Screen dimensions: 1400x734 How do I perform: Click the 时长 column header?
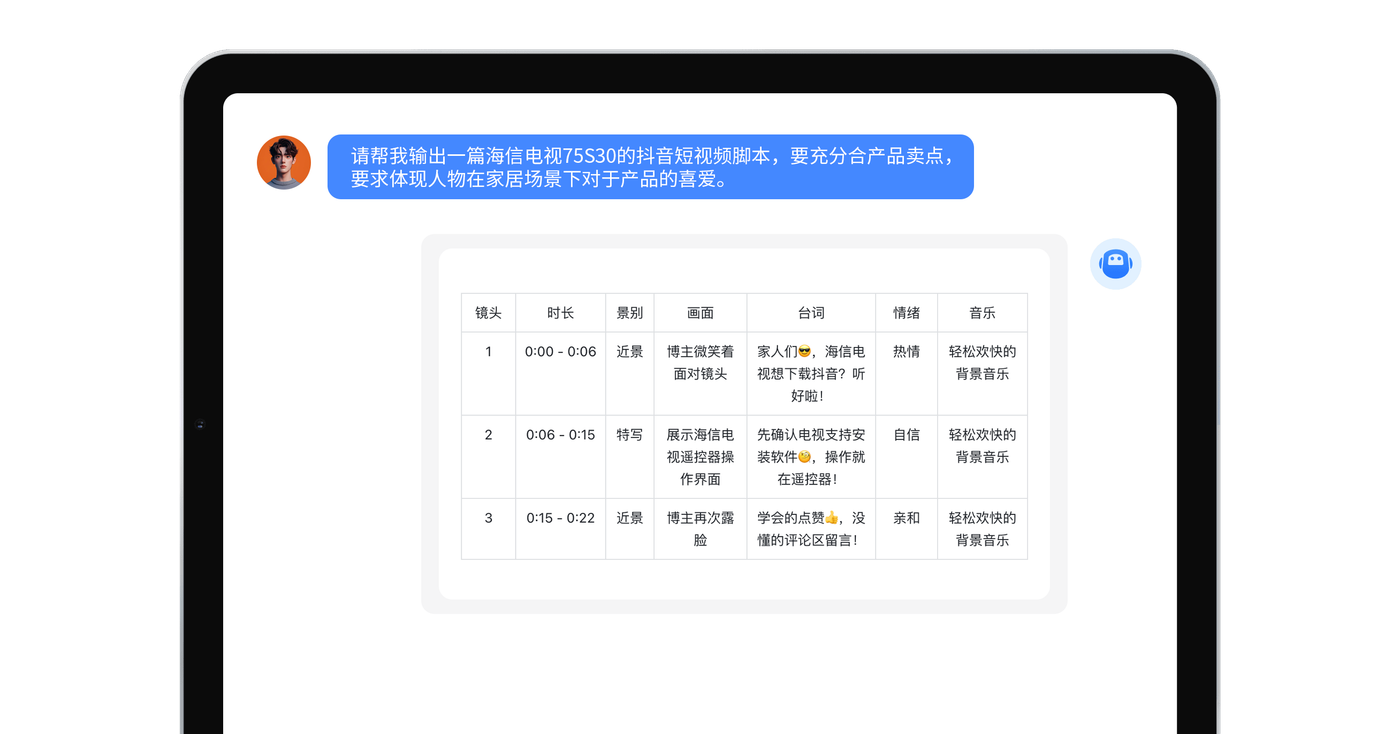[560, 313]
